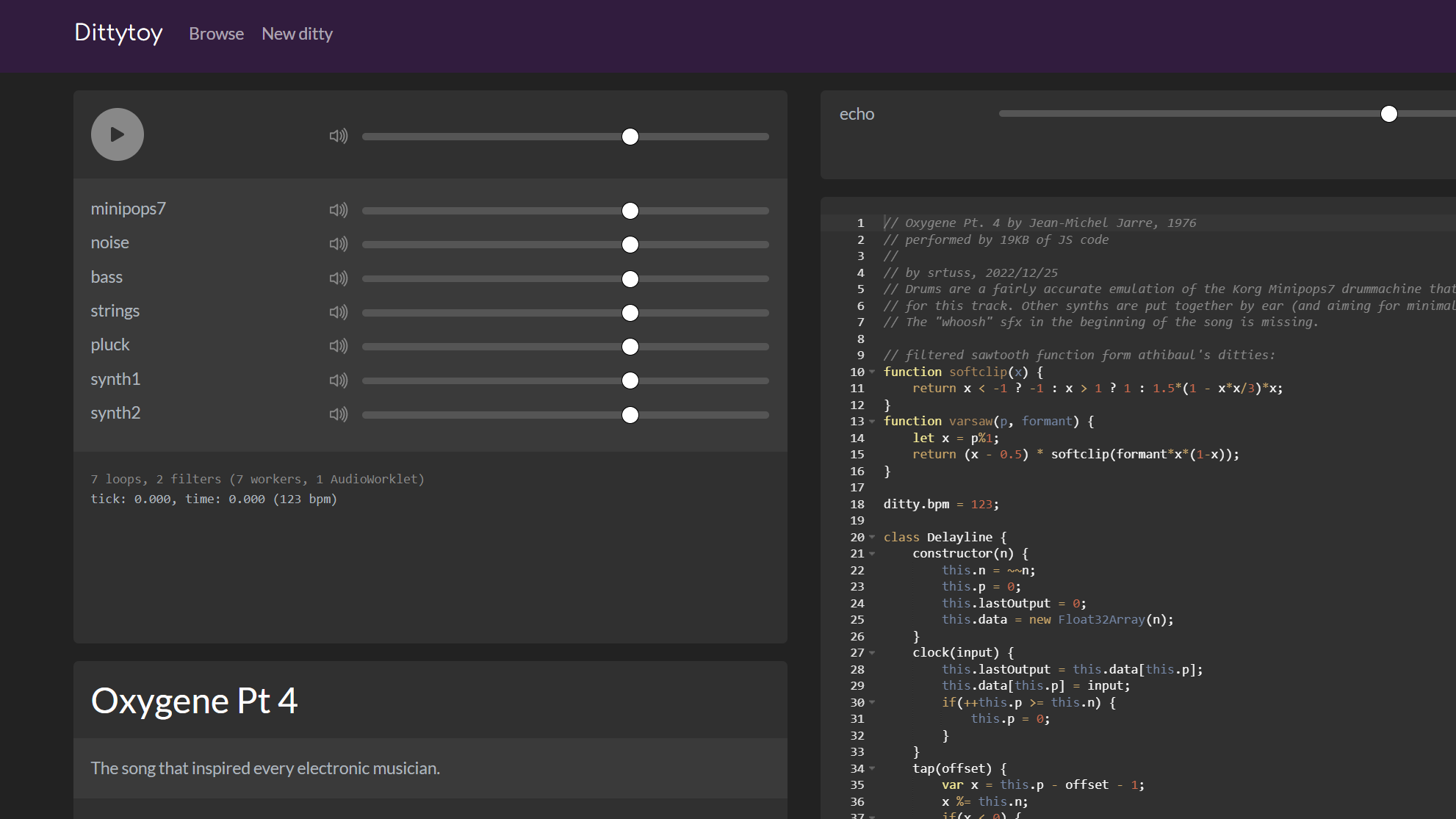
Task: Open the Browse menu item
Action: click(216, 34)
